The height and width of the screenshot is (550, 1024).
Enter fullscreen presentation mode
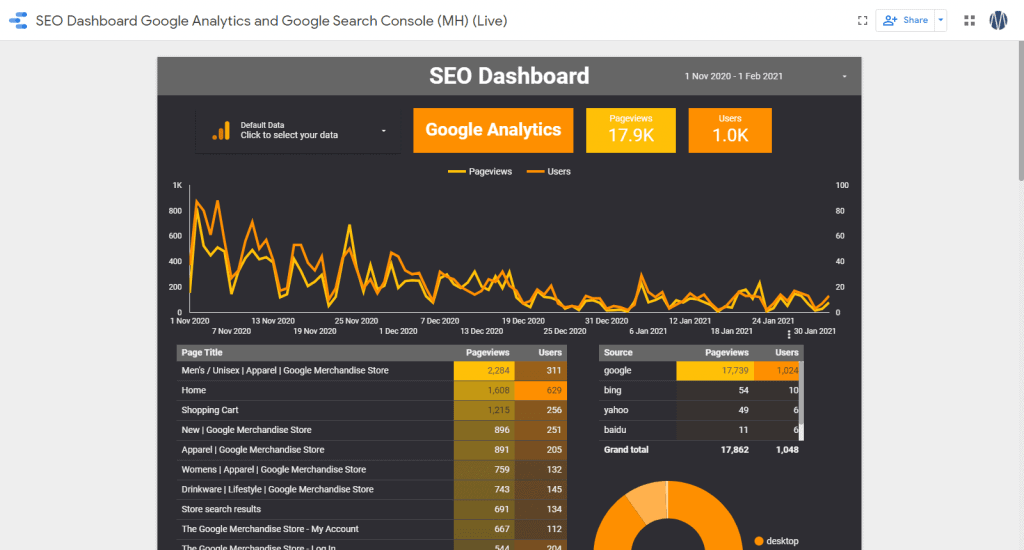[862, 21]
